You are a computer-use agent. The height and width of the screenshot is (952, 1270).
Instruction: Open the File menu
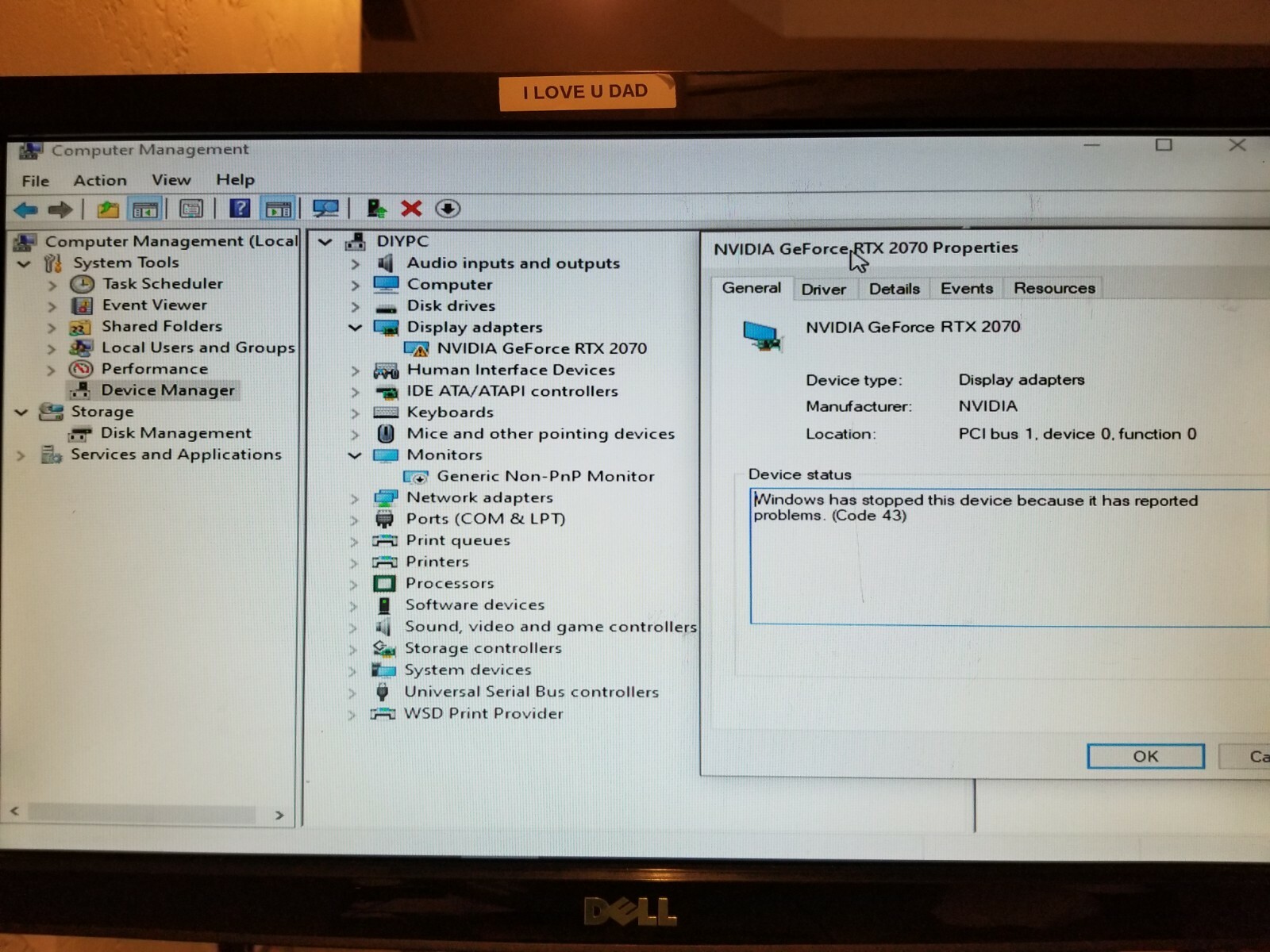click(36, 181)
